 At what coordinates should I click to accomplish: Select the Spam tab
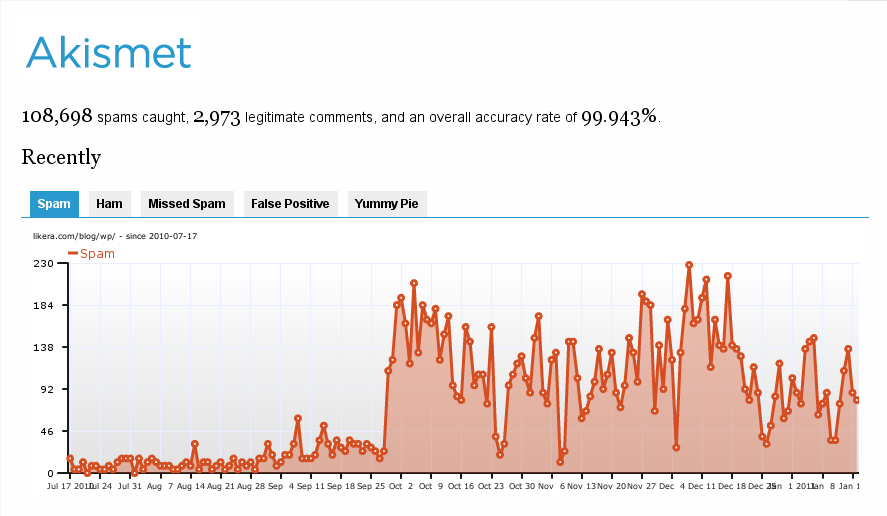54,204
